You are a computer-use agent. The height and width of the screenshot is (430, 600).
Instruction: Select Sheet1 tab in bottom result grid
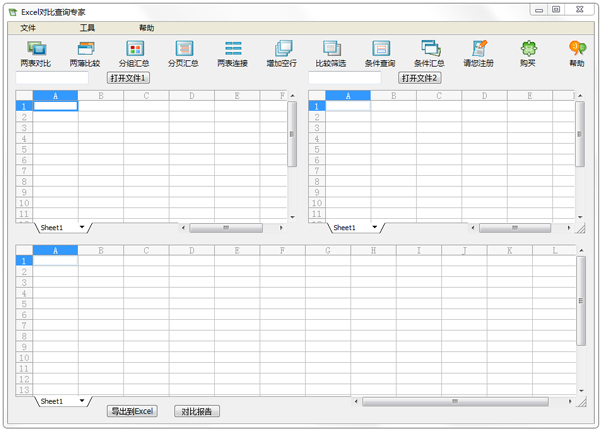click(52, 401)
